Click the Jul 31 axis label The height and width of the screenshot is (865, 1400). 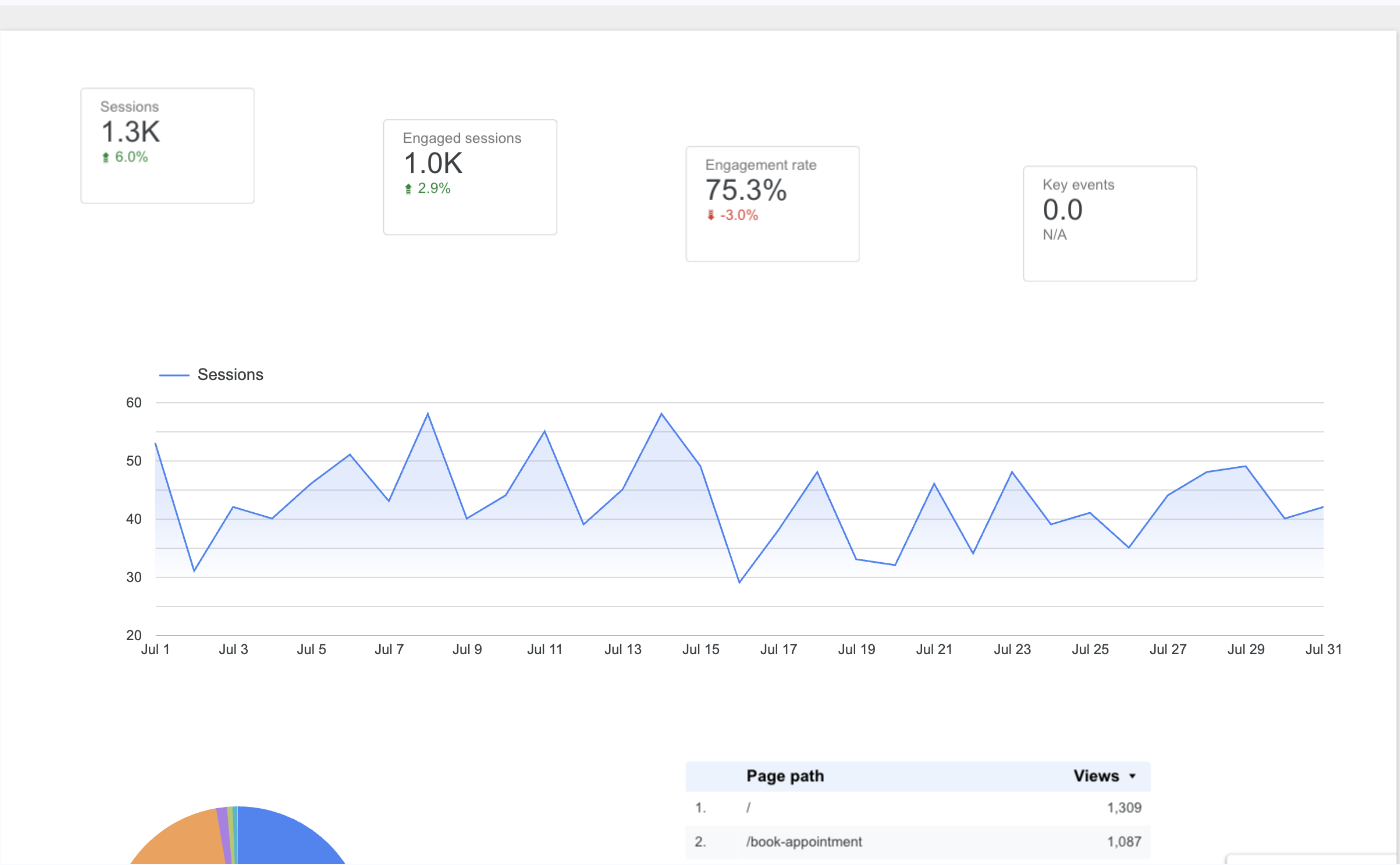[x=1323, y=649]
